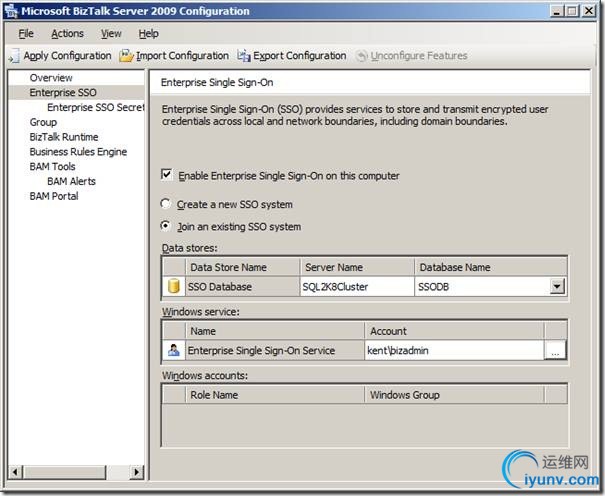Image resolution: width=605 pixels, height=496 pixels.
Task: Click the Role Name column header
Action: click(x=274, y=395)
